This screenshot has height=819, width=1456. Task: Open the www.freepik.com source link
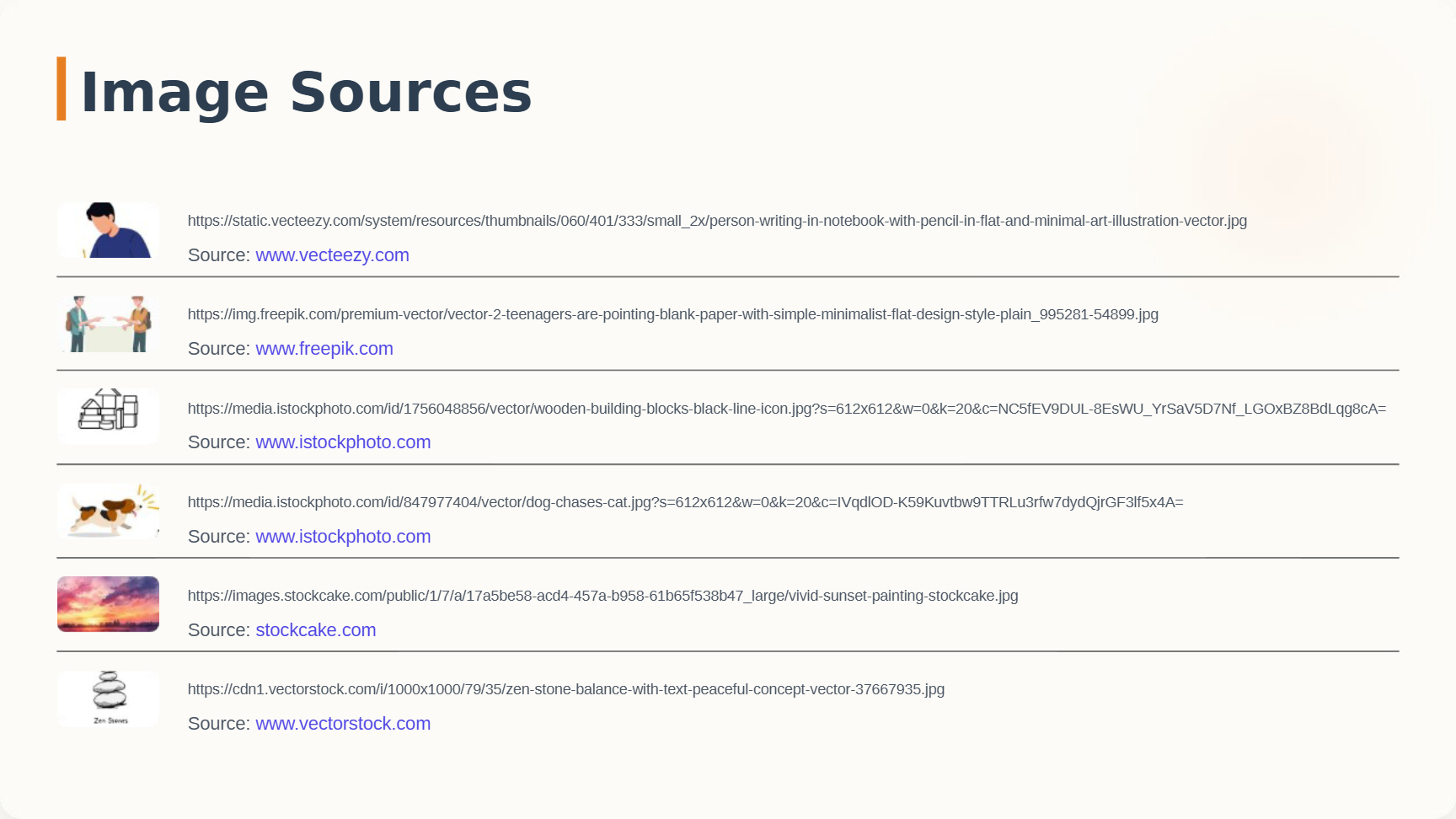tap(324, 349)
